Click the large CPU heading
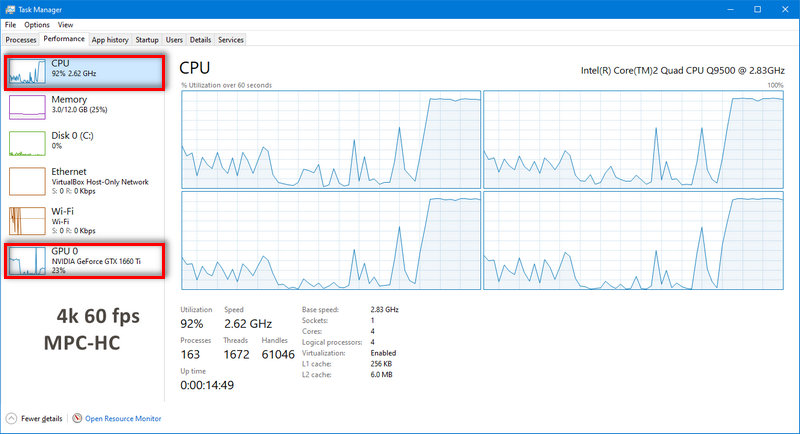800x434 pixels. coord(194,68)
